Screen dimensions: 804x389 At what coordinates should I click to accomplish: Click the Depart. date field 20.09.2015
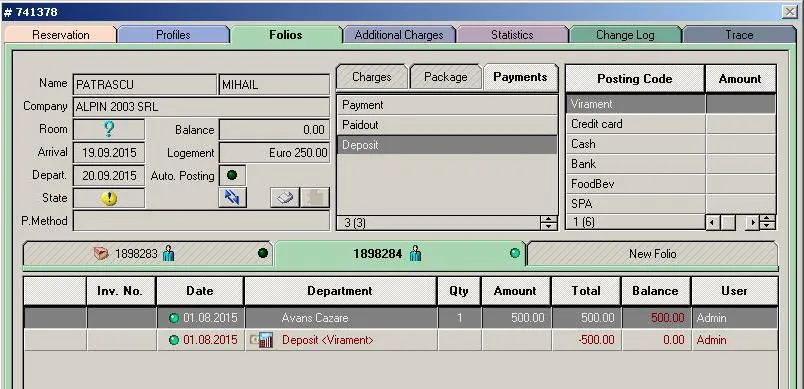click(x=109, y=175)
